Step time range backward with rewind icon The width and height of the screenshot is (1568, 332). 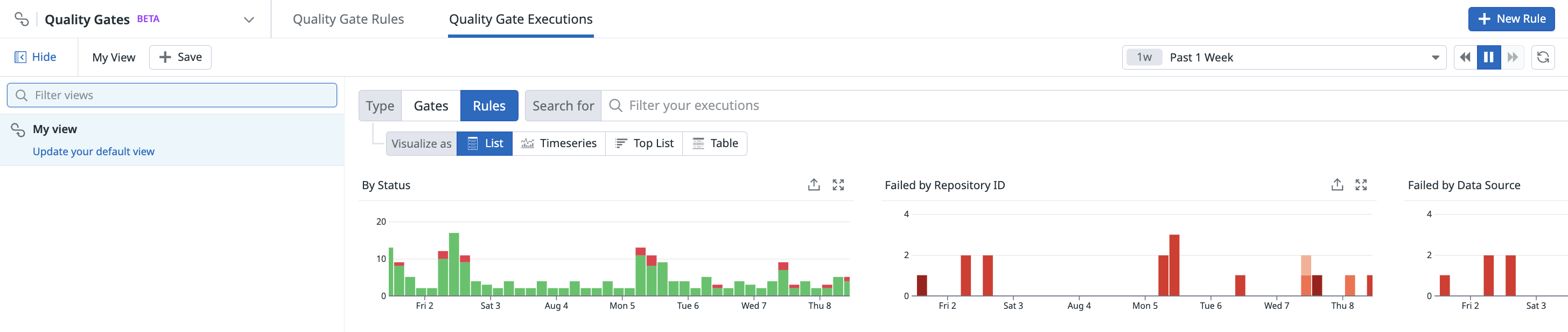[1465, 57]
